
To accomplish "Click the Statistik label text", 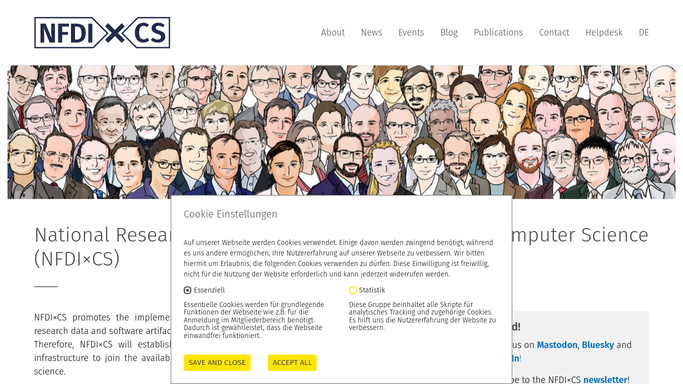I will [372, 290].
